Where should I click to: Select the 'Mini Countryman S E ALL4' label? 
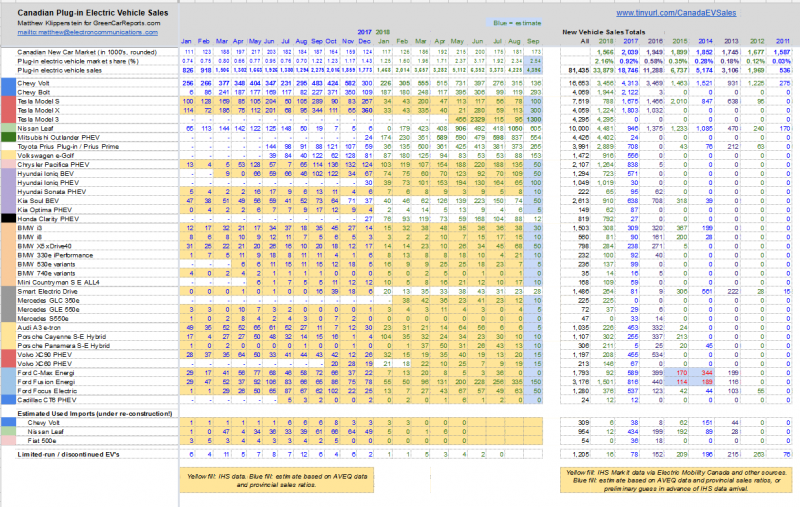coord(59,283)
